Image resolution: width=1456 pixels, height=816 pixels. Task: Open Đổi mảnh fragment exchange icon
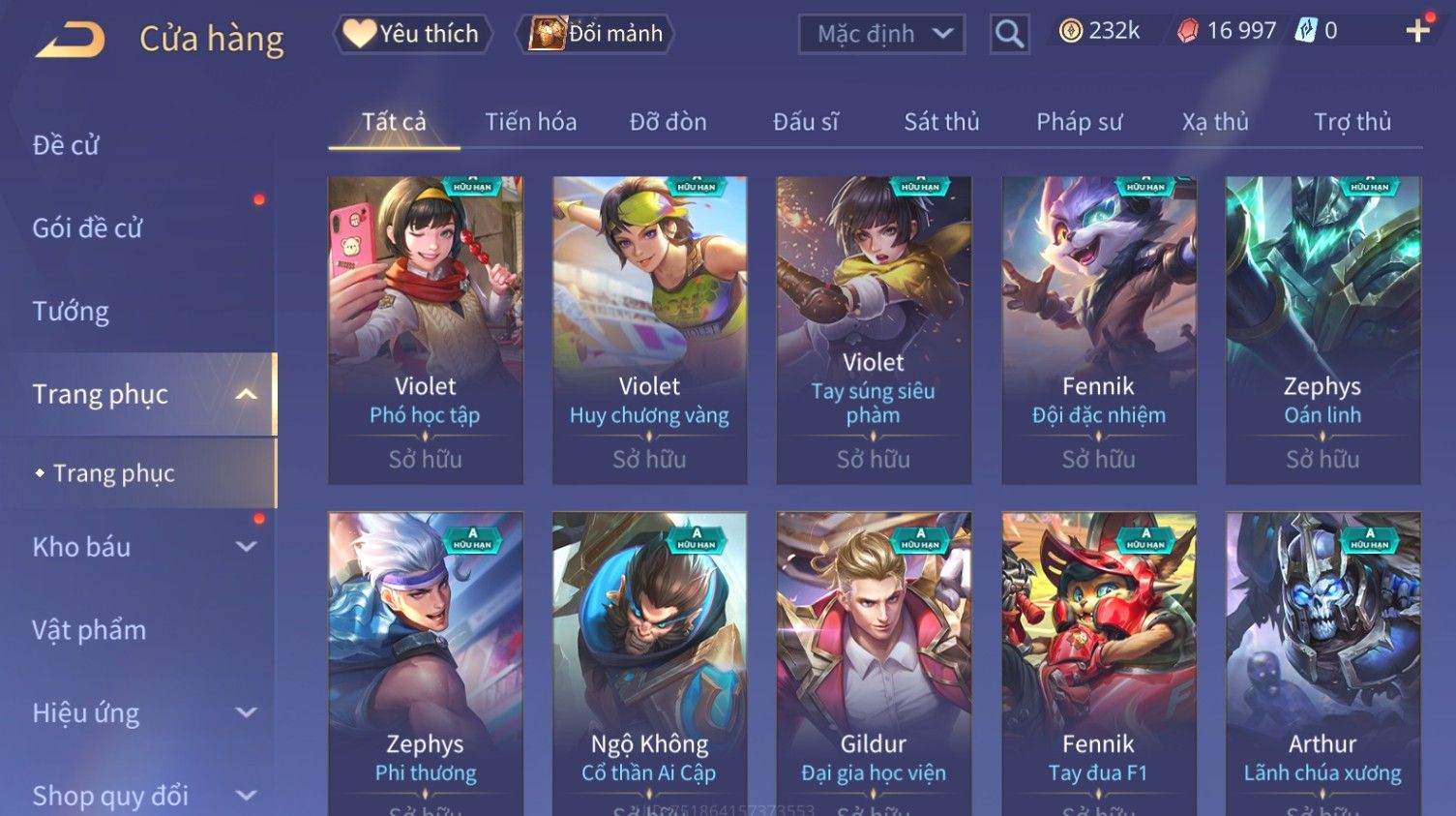click(x=547, y=34)
